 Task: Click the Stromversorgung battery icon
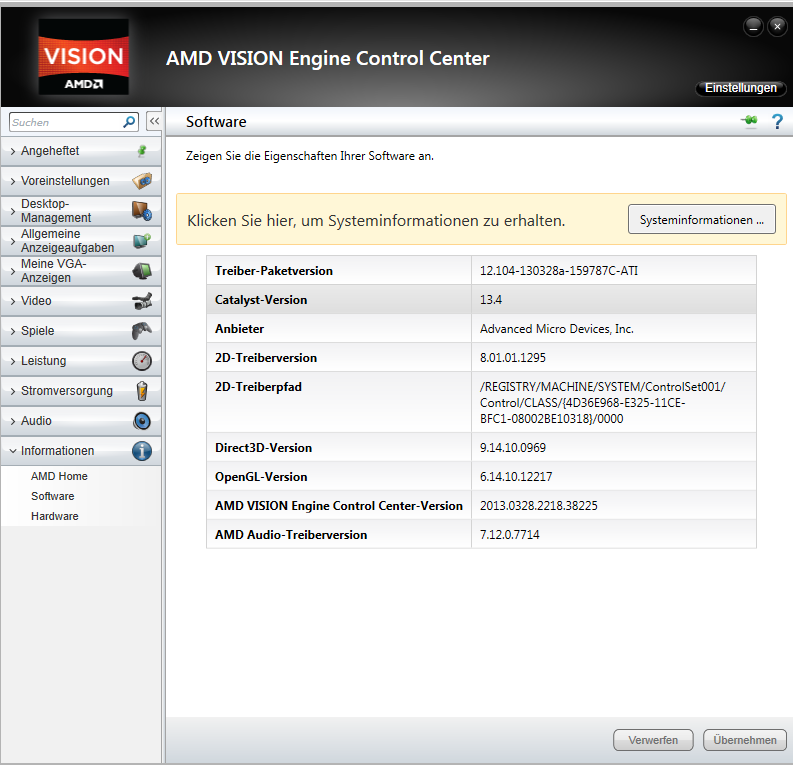(x=142, y=391)
